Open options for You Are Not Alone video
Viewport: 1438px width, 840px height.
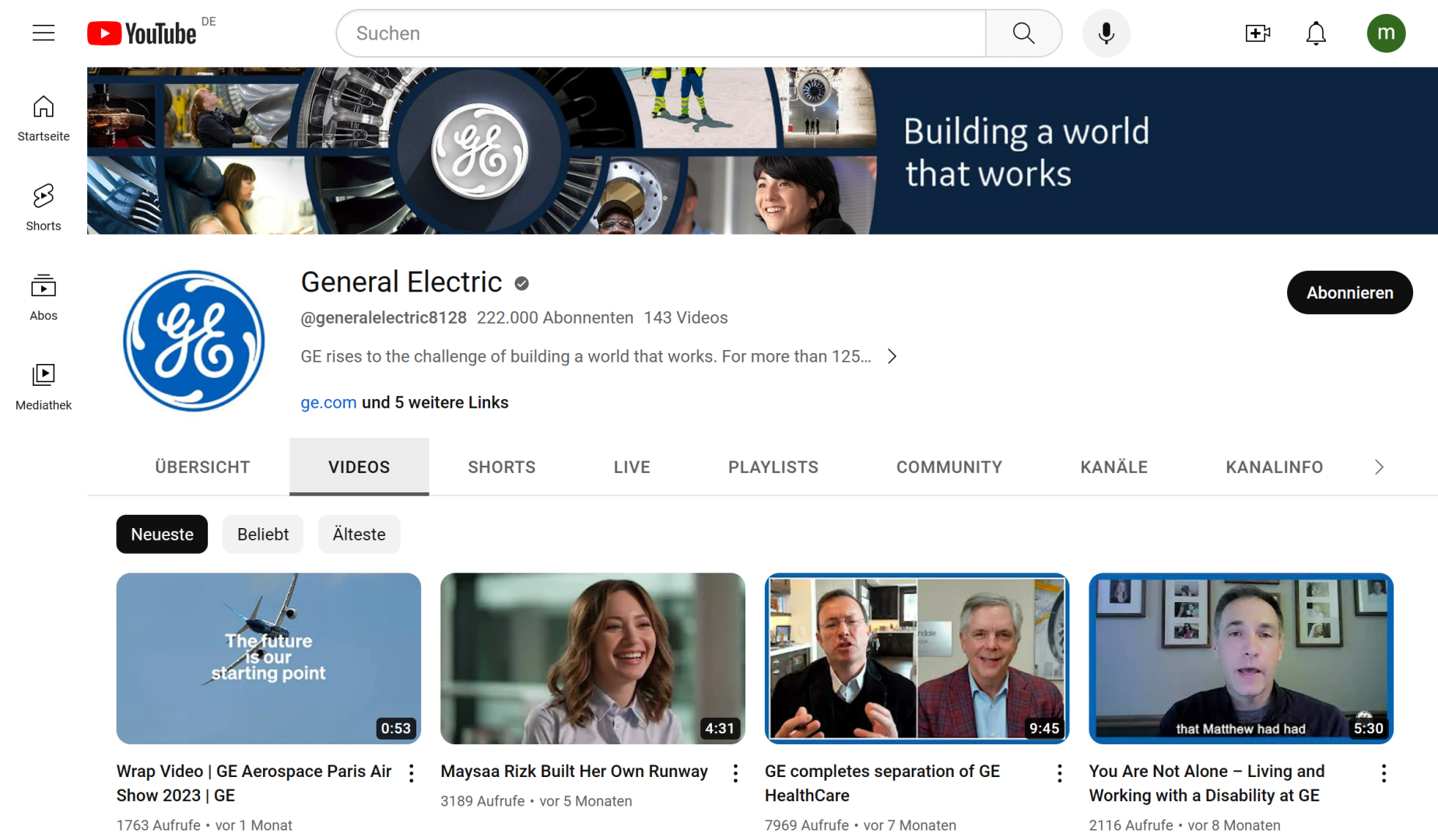[1384, 773]
